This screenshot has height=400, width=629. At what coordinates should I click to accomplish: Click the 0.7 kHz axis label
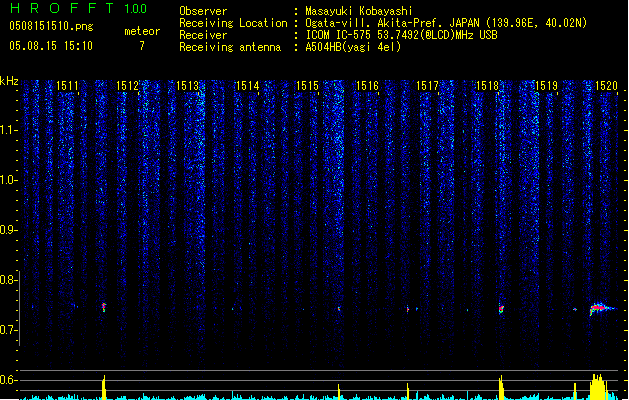pos(9,330)
